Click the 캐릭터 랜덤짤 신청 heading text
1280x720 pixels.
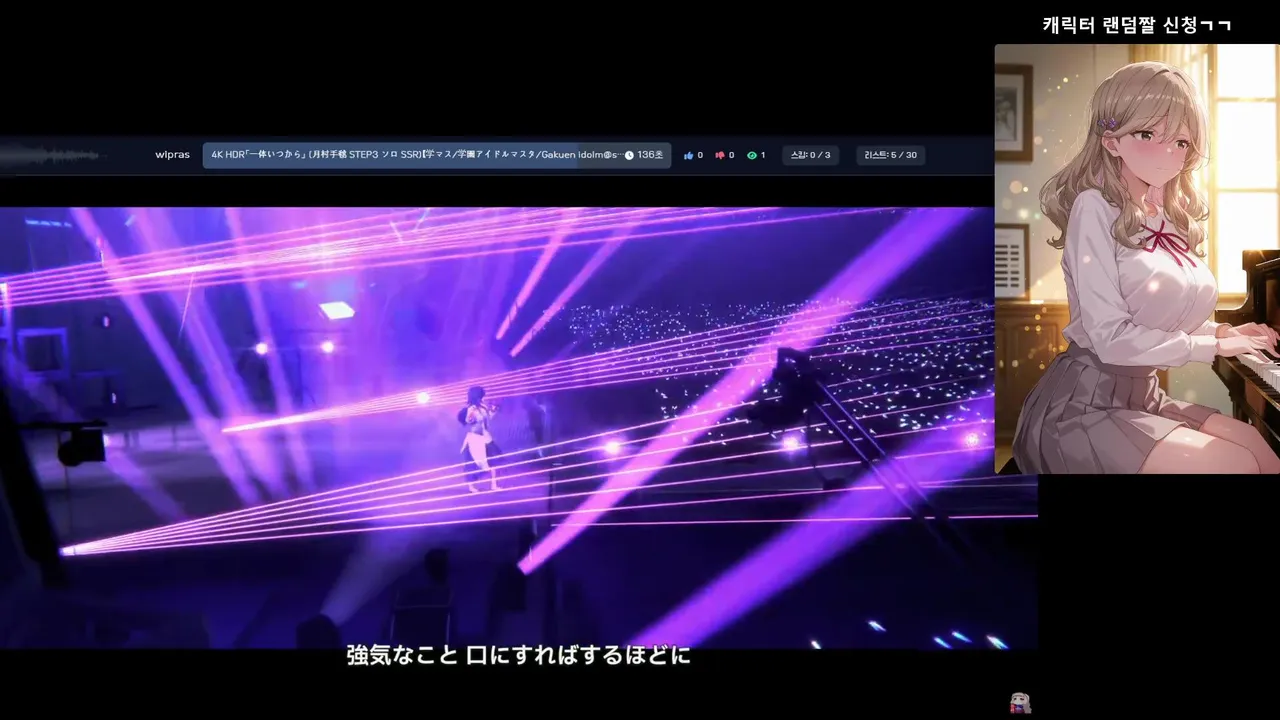pyautogui.click(x=1137, y=25)
